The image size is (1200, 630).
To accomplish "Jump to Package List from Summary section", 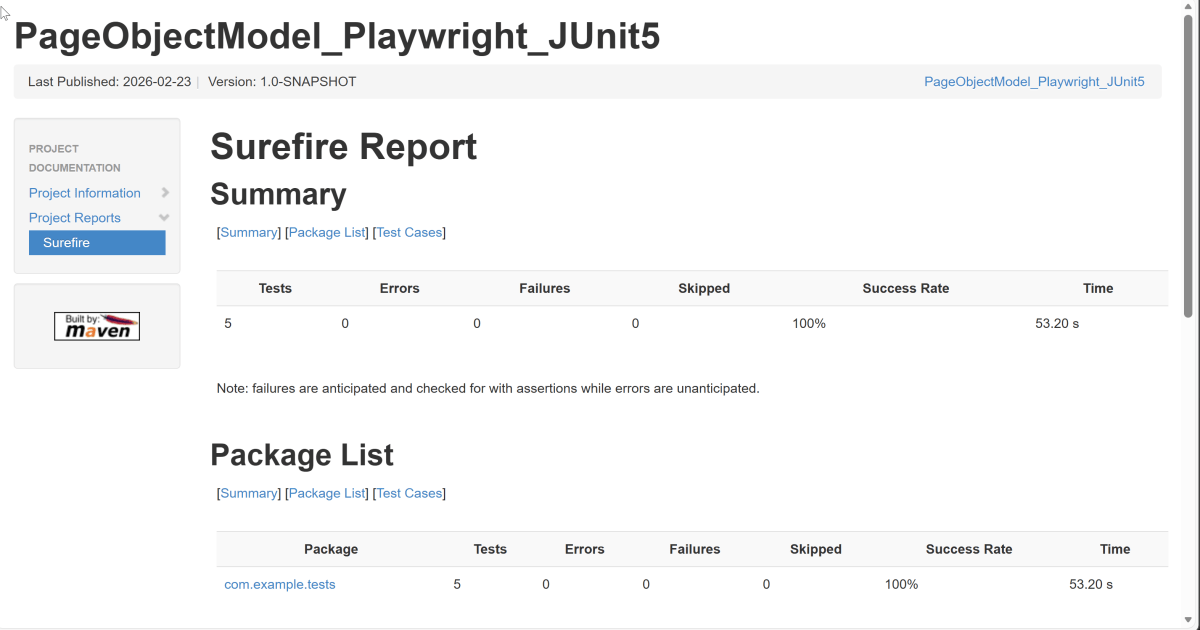I will (327, 232).
